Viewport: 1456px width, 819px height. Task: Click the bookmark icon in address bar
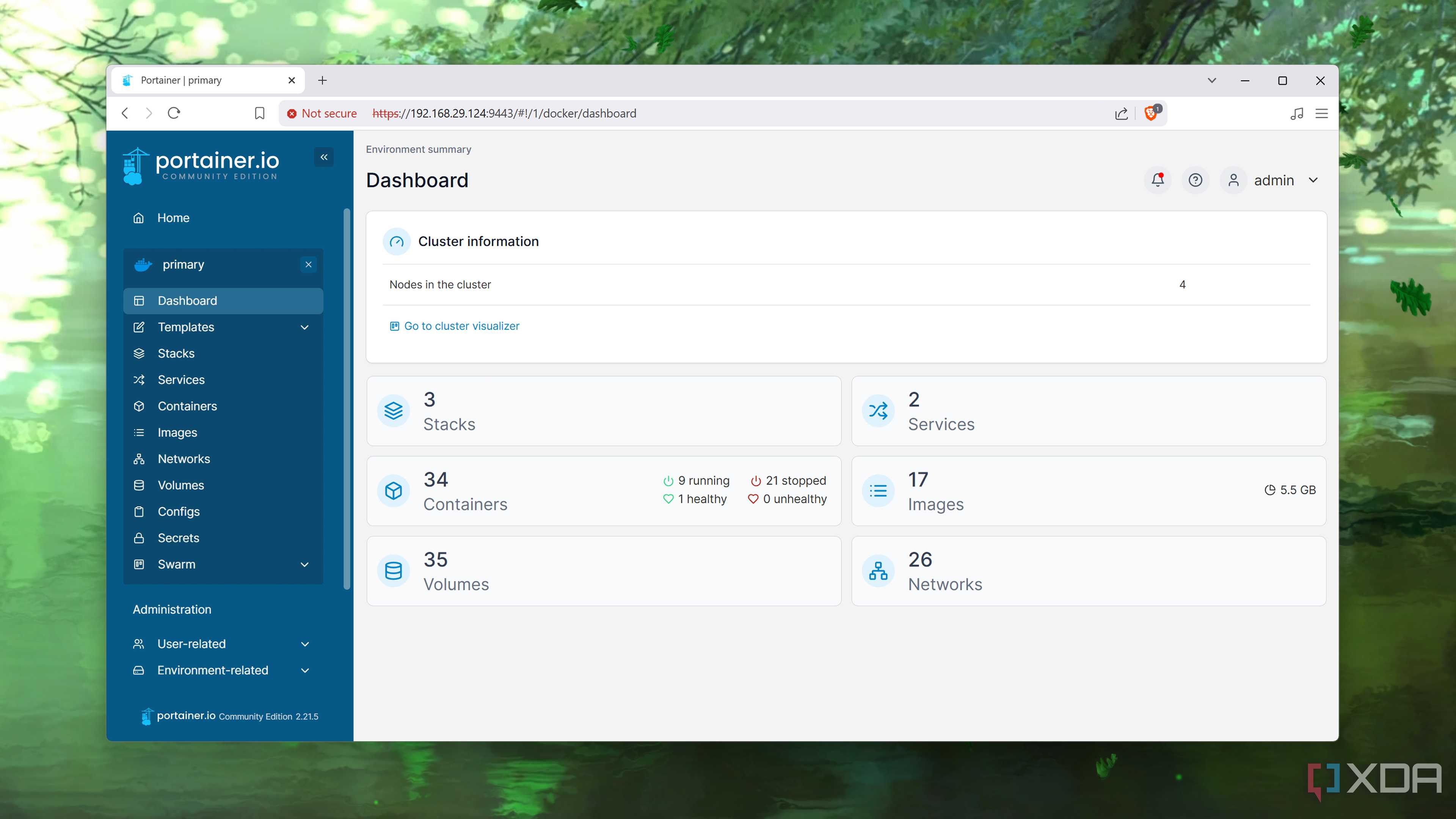pos(259,113)
